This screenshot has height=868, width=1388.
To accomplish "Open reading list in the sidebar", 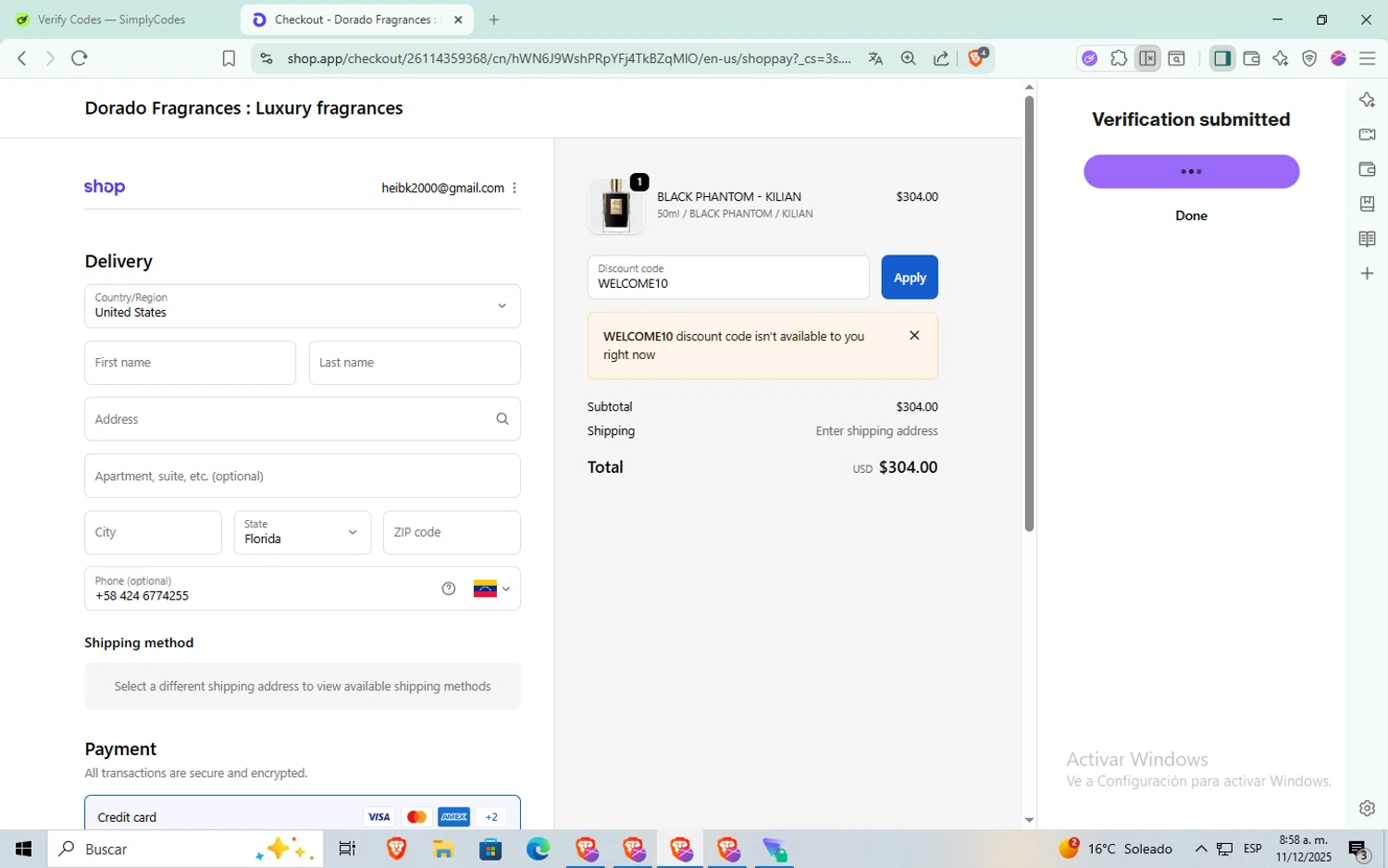I will point(1367,239).
